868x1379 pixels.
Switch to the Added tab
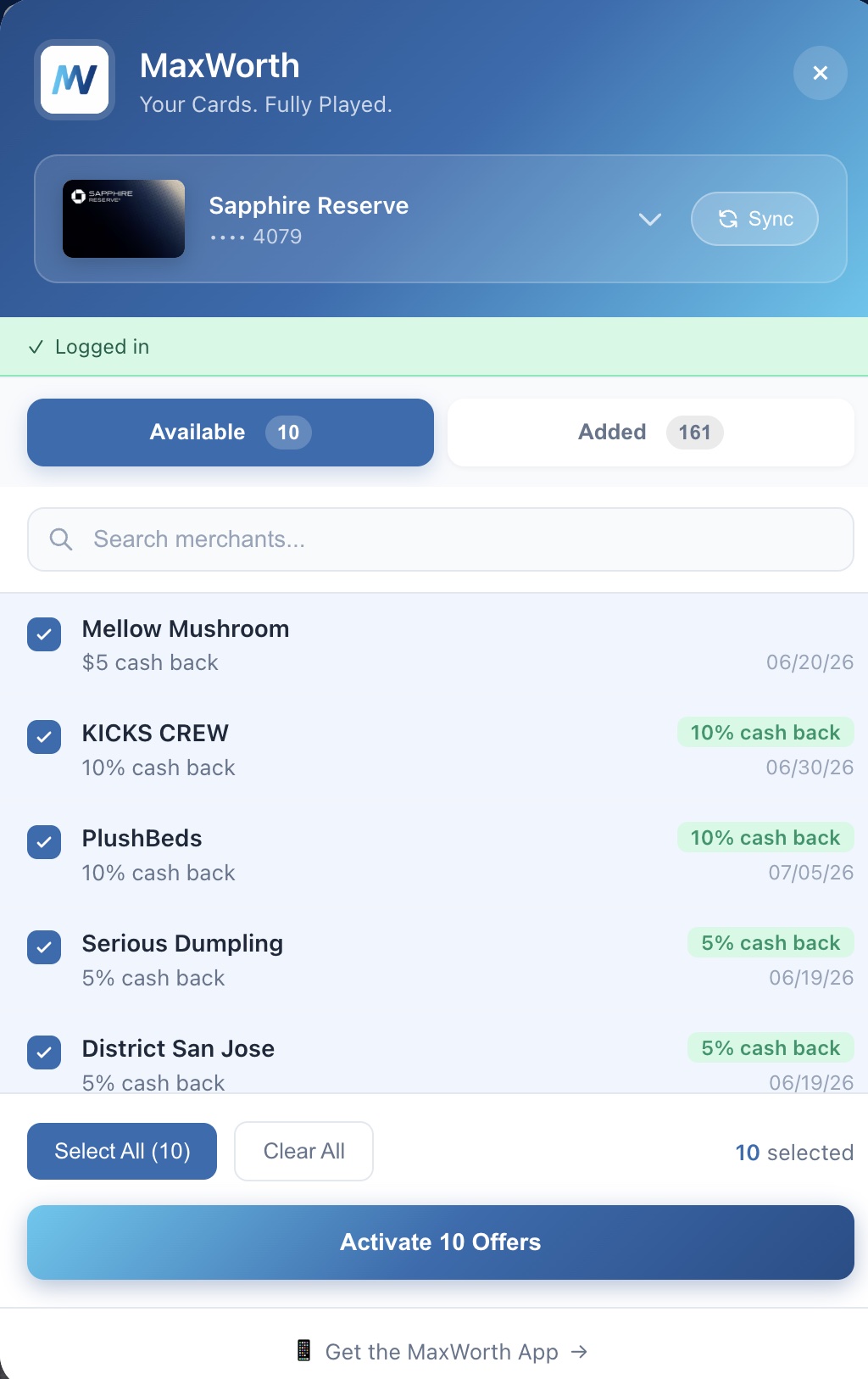[x=651, y=433]
